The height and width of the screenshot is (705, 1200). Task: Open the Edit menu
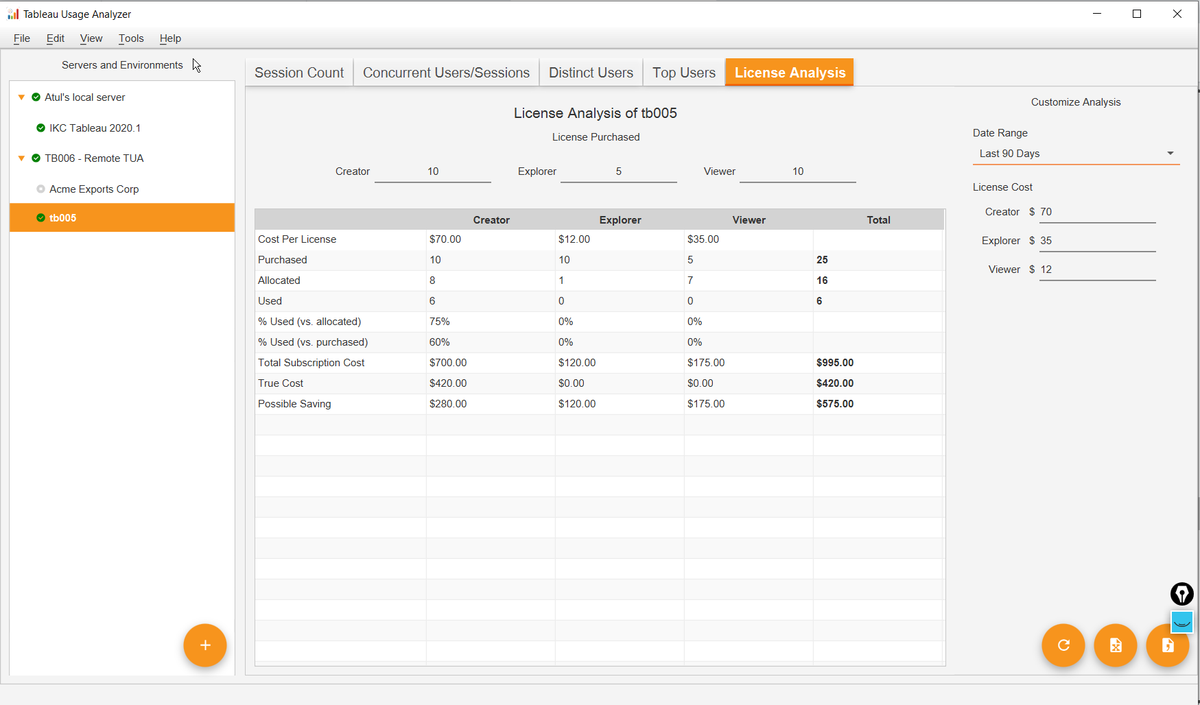(x=55, y=38)
